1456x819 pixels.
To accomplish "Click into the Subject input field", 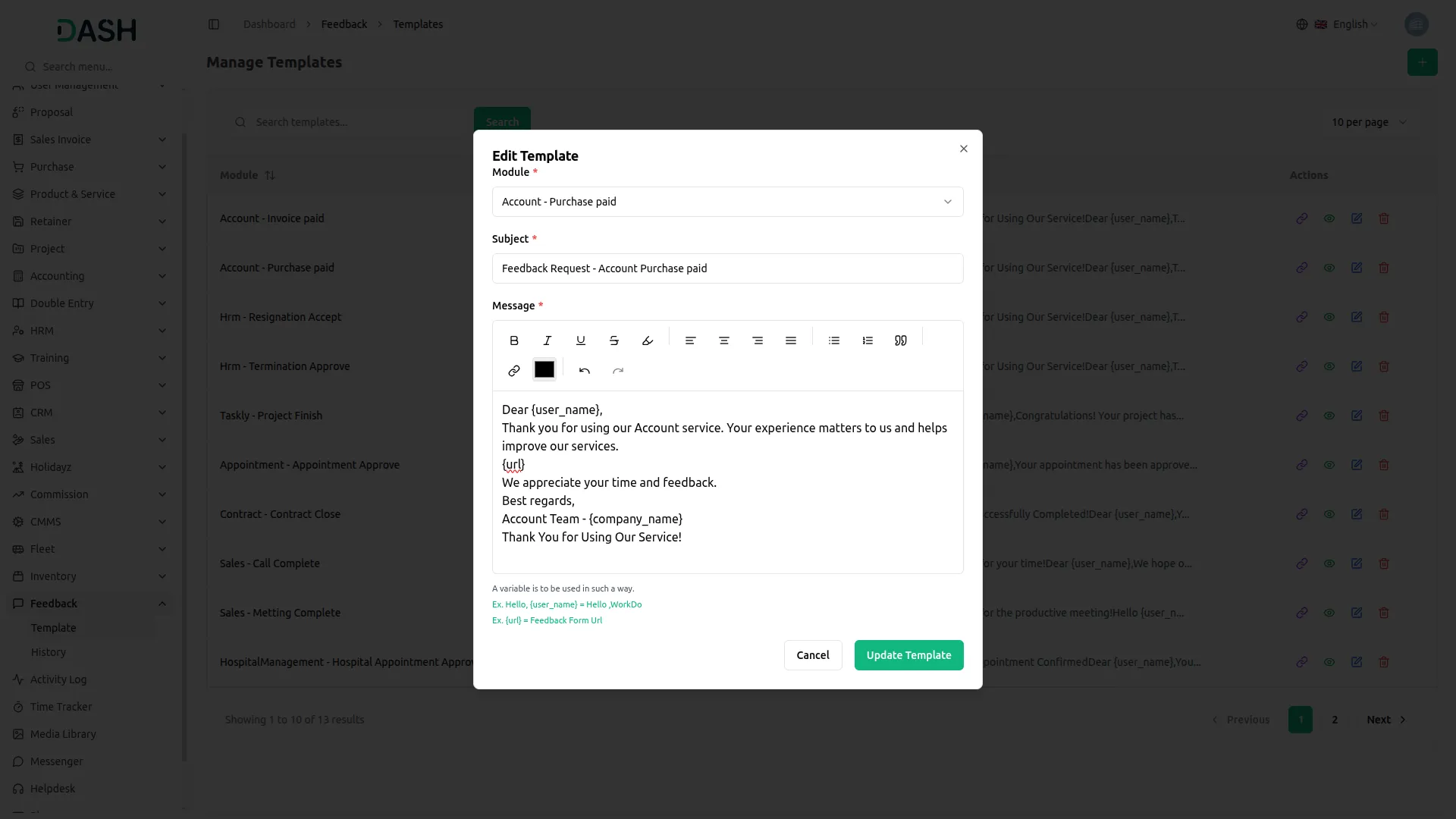I will point(727,268).
